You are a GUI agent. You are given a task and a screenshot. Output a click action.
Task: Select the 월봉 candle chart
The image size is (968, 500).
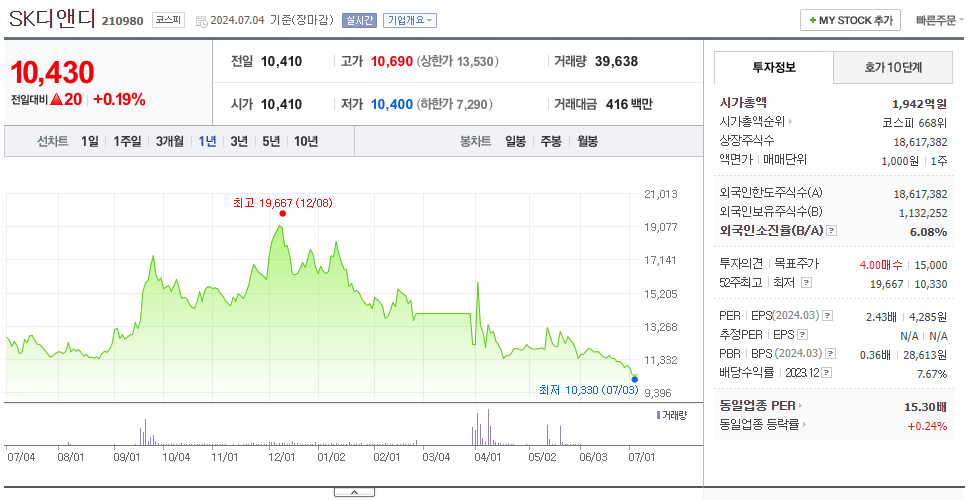pos(588,141)
